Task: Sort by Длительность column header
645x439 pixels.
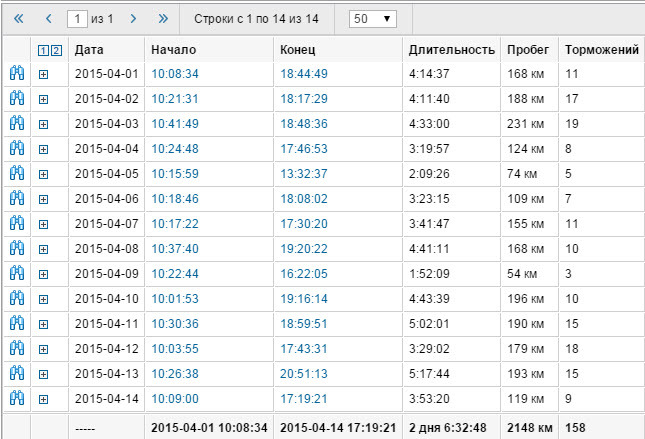Action: 451,49
